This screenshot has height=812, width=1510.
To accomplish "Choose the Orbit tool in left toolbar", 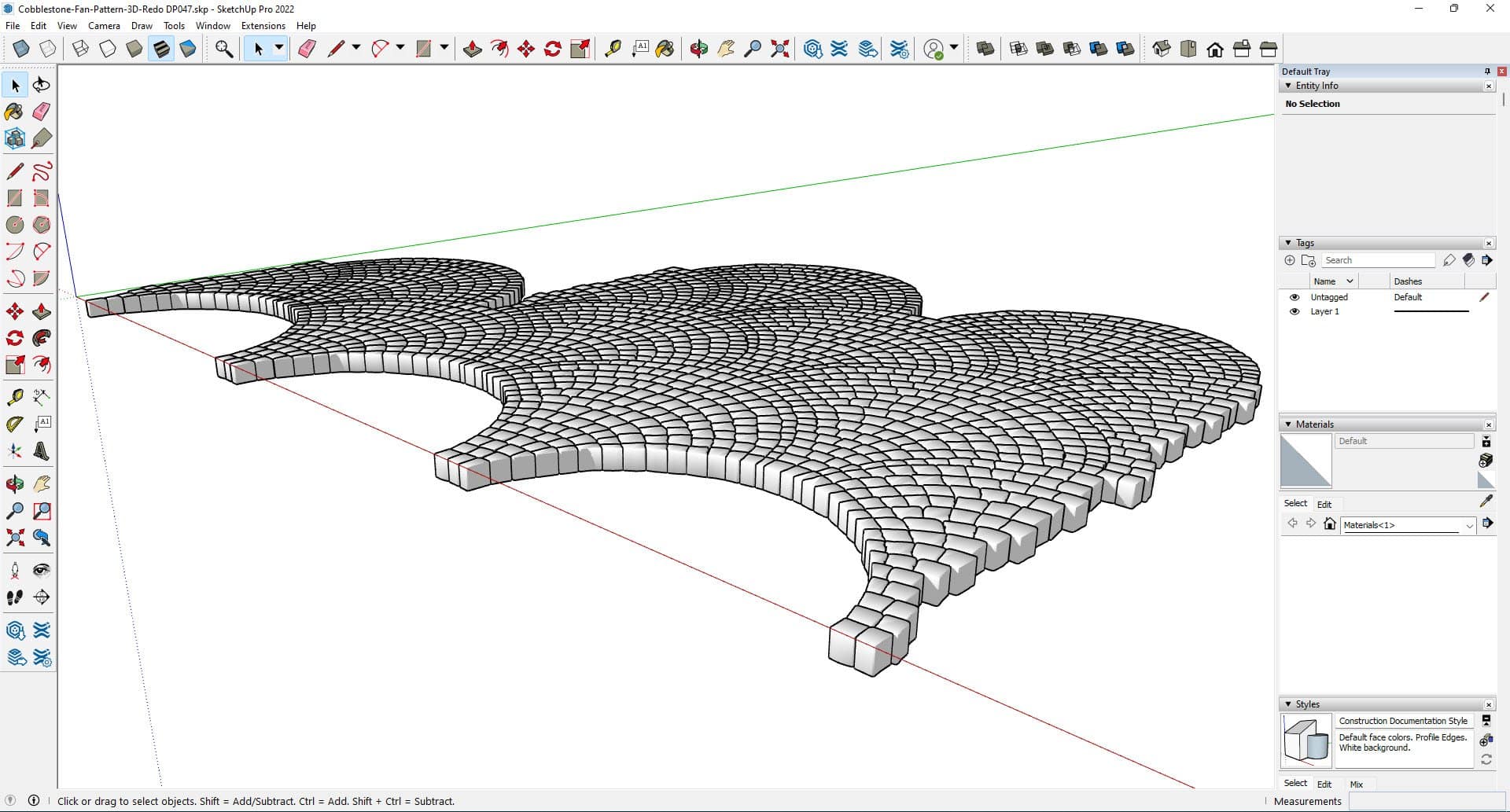I will [14, 484].
